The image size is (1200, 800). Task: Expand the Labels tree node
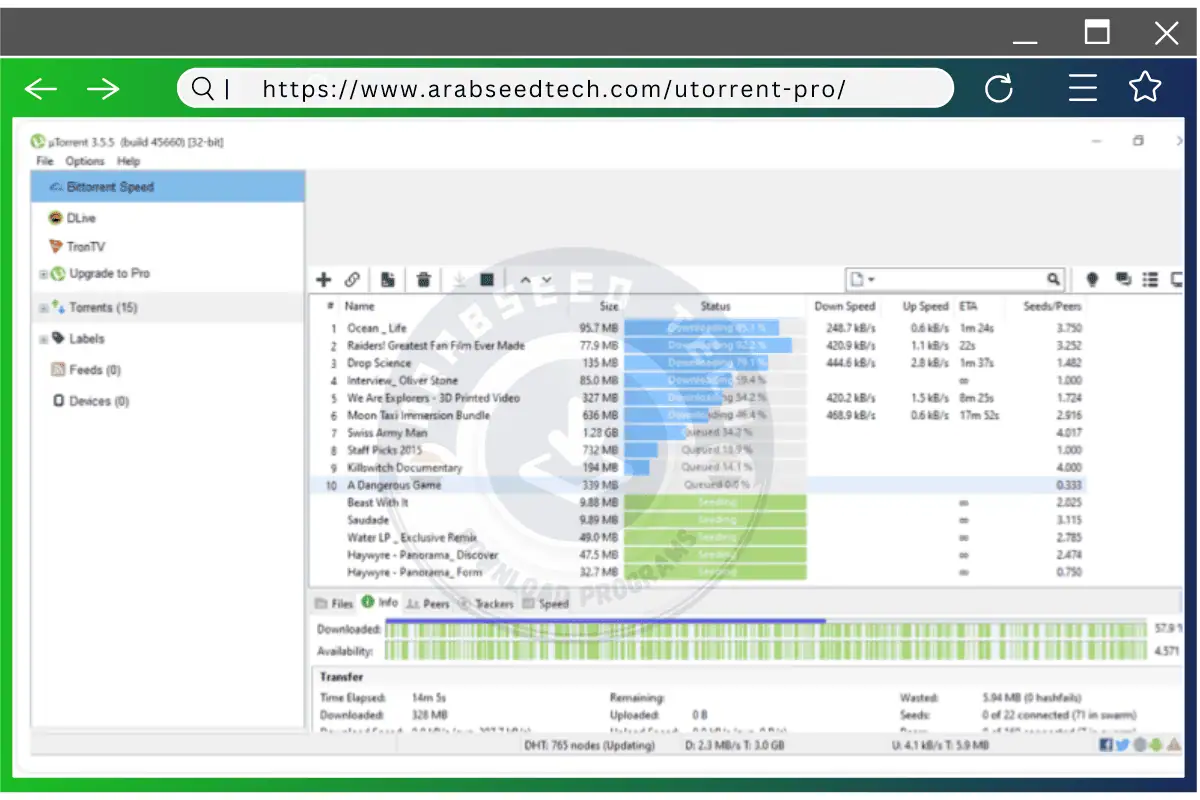click(43, 339)
